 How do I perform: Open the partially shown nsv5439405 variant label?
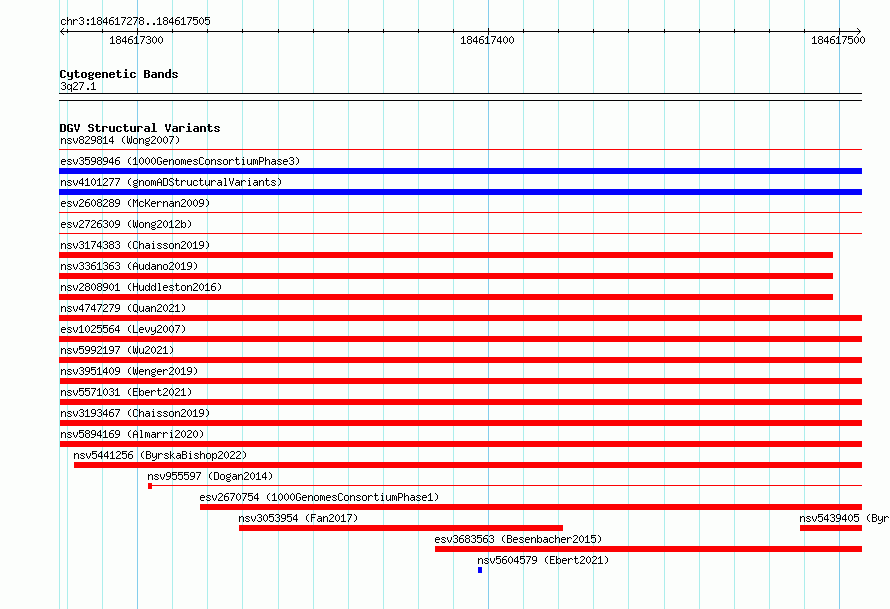[844, 518]
